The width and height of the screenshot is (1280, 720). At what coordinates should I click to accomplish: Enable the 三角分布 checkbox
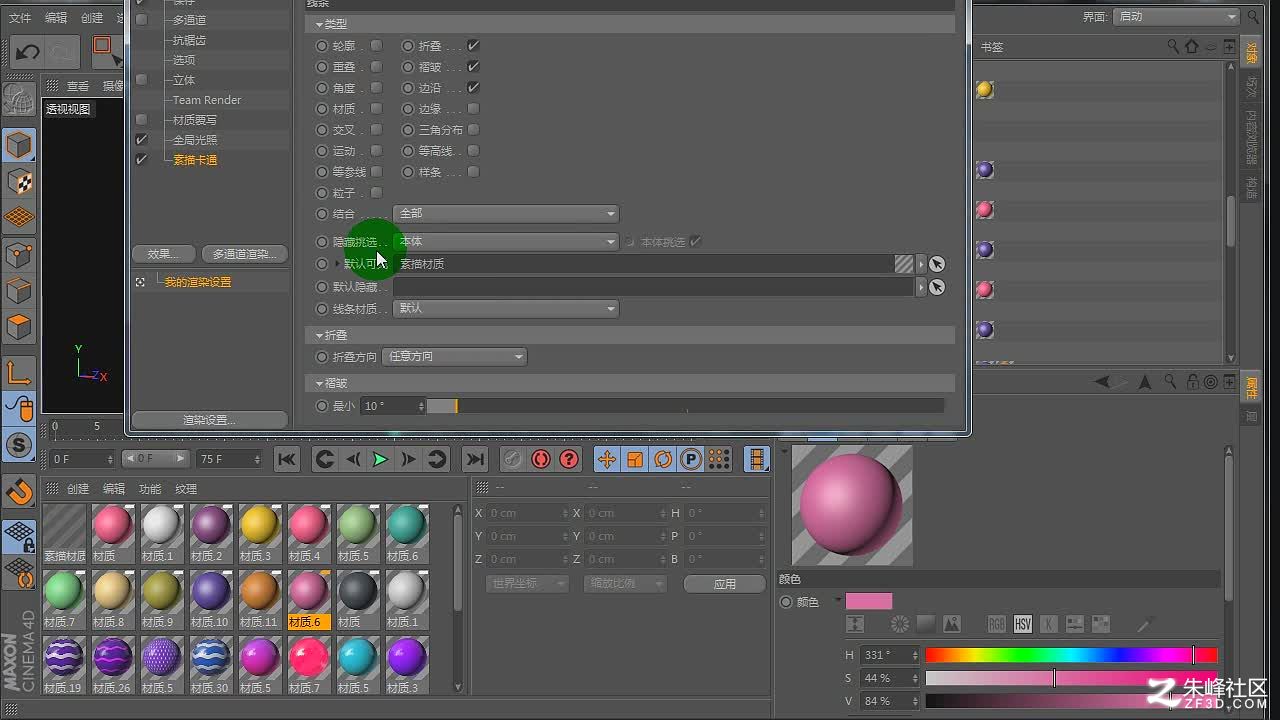coord(473,130)
